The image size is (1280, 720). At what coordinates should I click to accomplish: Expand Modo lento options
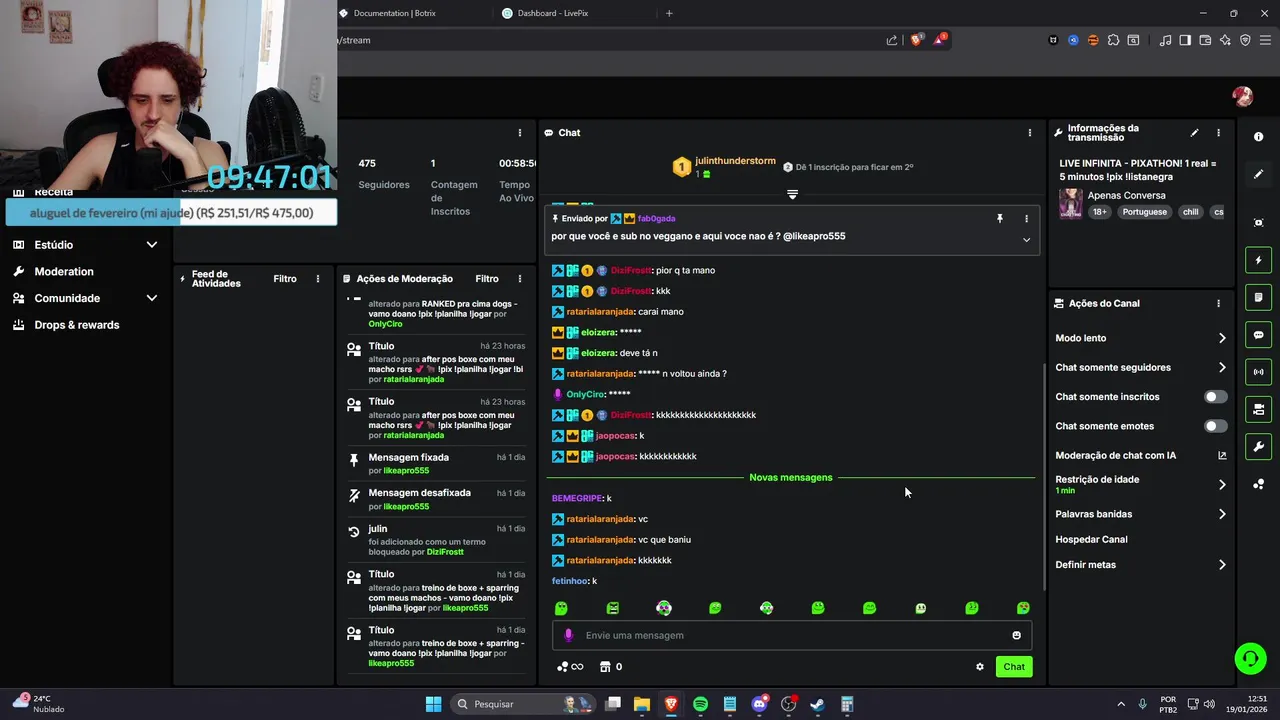[x=1222, y=338]
